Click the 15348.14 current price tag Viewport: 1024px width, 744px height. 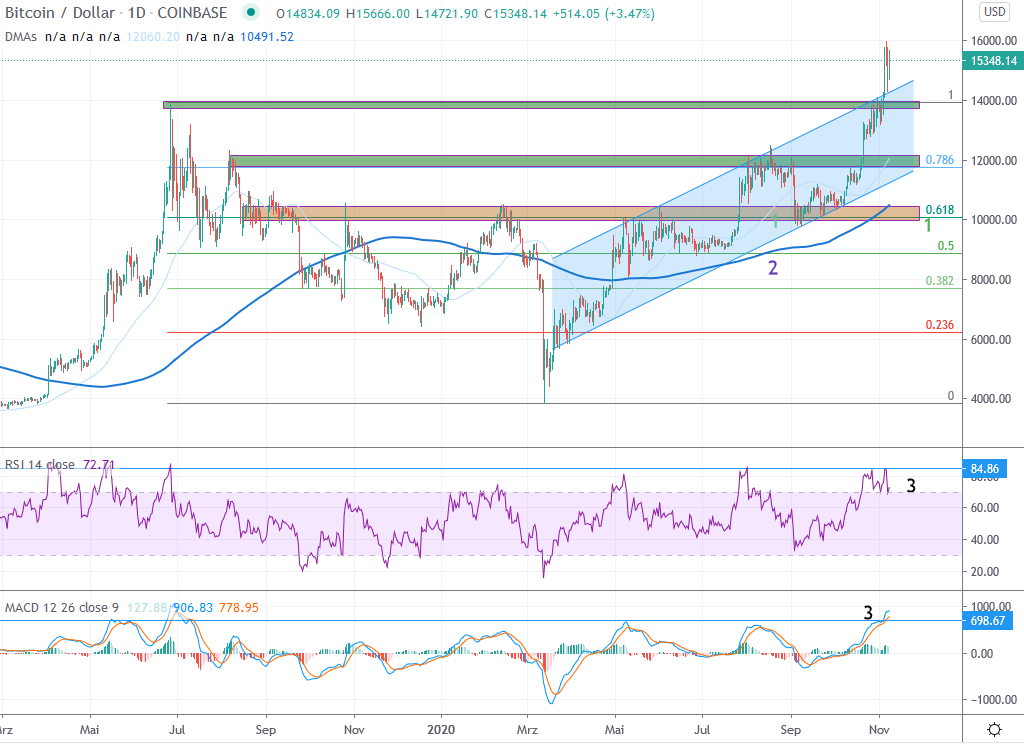(x=993, y=61)
